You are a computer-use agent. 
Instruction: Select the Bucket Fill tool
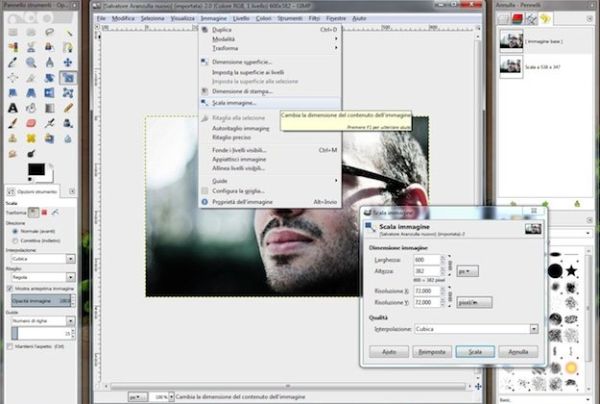click(31, 108)
